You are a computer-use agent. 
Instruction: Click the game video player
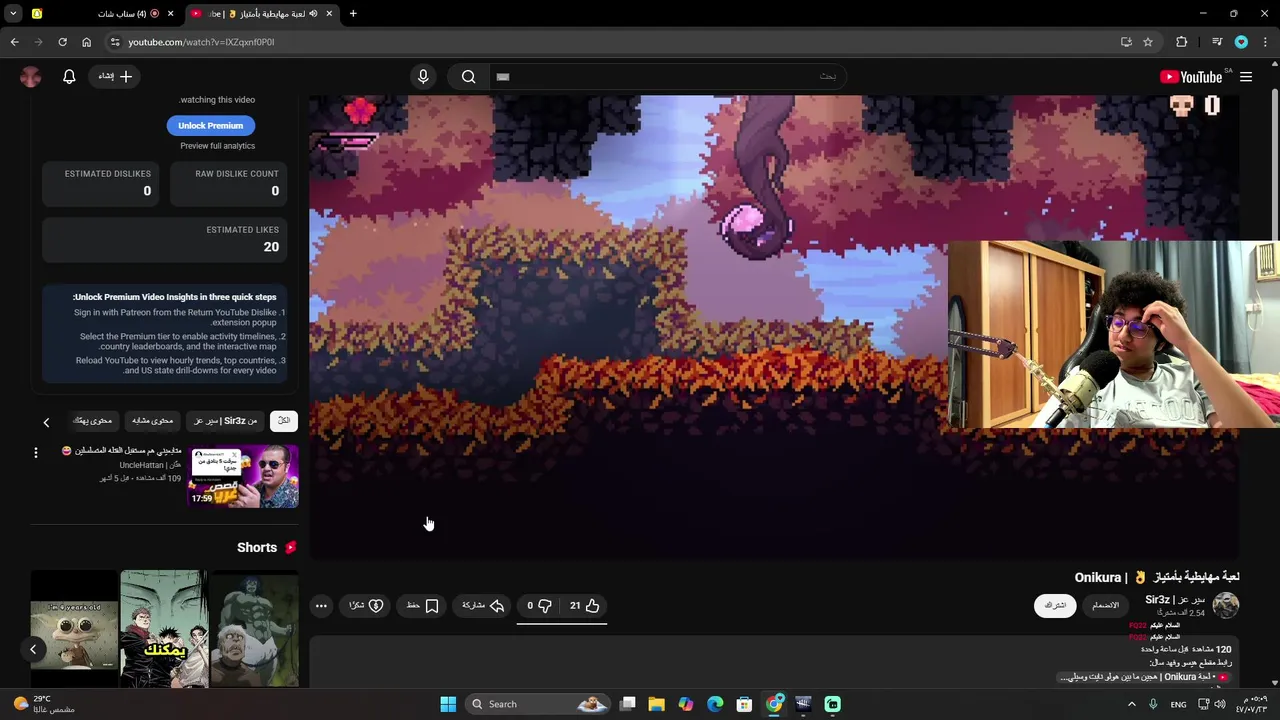point(774,327)
